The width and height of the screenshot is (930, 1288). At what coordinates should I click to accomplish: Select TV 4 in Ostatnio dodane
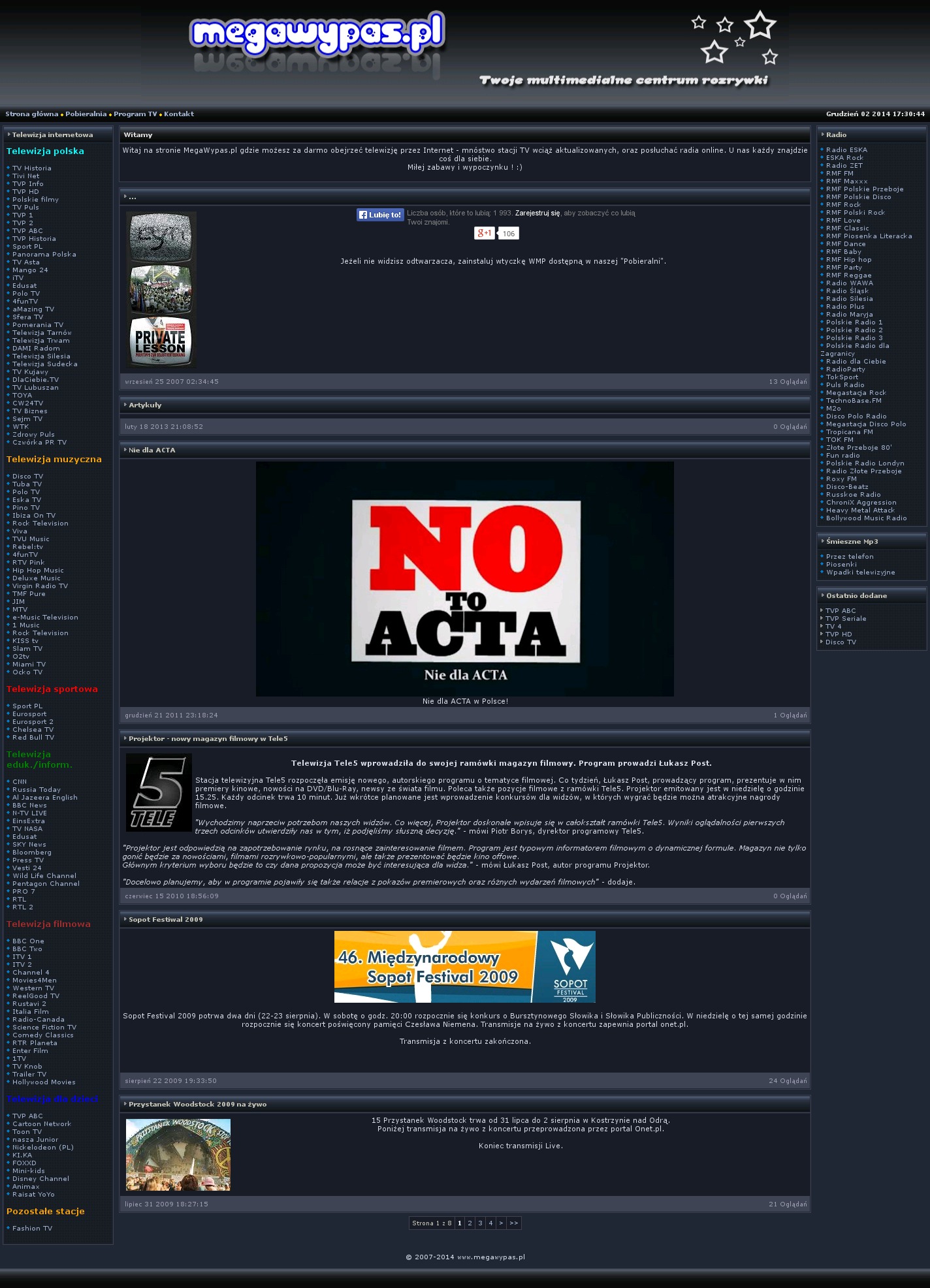(834, 627)
